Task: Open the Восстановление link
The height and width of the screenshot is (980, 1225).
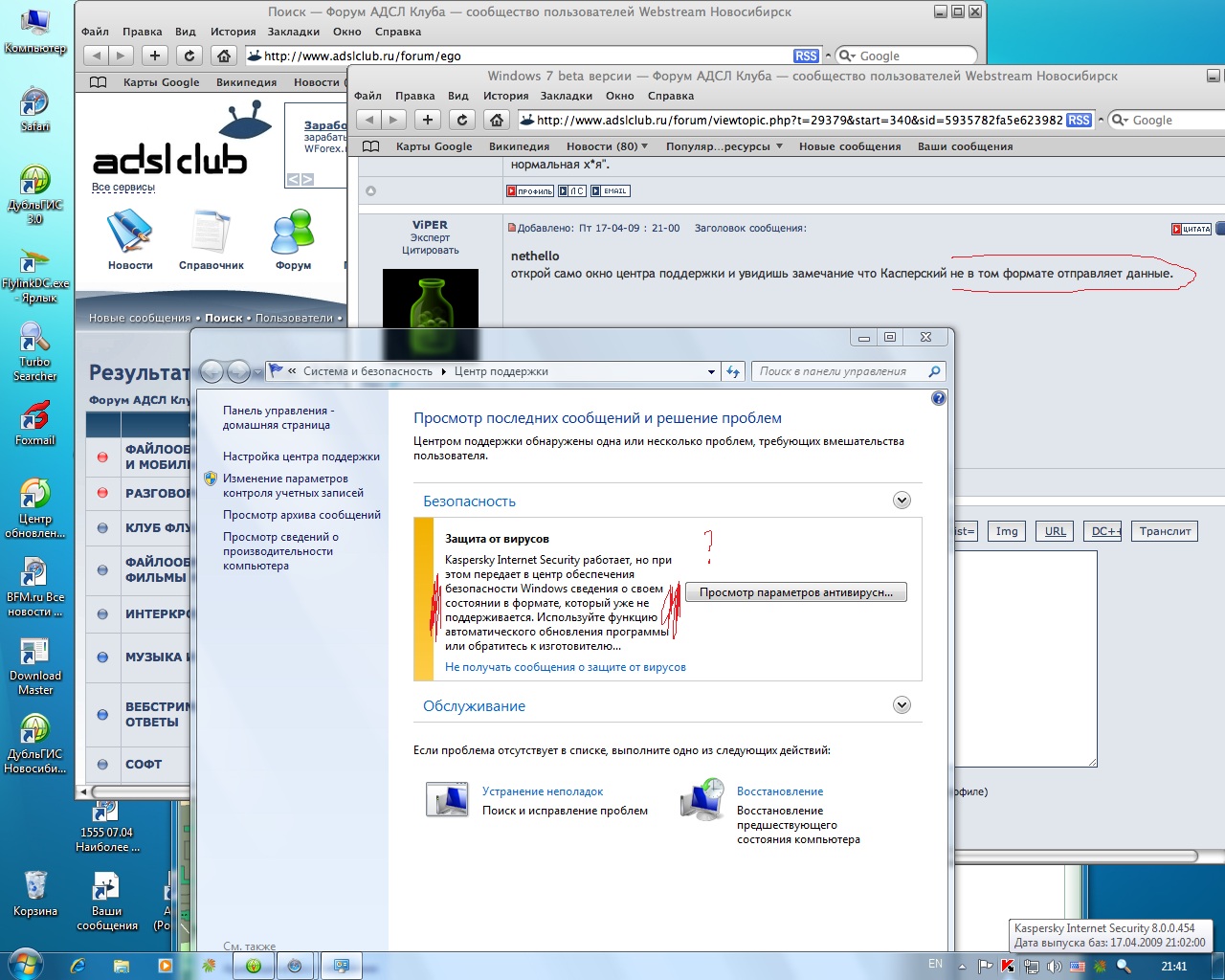Action: [780, 791]
